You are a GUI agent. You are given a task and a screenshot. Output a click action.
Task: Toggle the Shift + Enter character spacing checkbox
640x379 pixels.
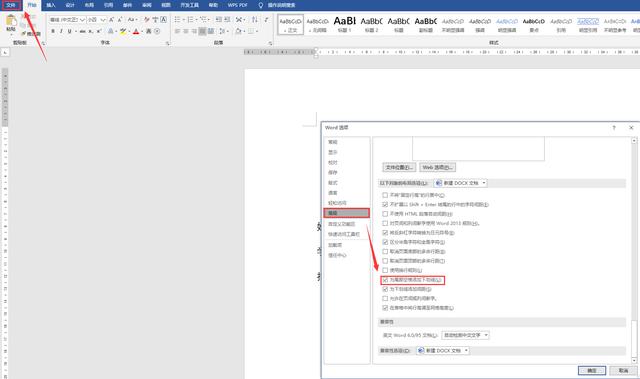(385, 204)
